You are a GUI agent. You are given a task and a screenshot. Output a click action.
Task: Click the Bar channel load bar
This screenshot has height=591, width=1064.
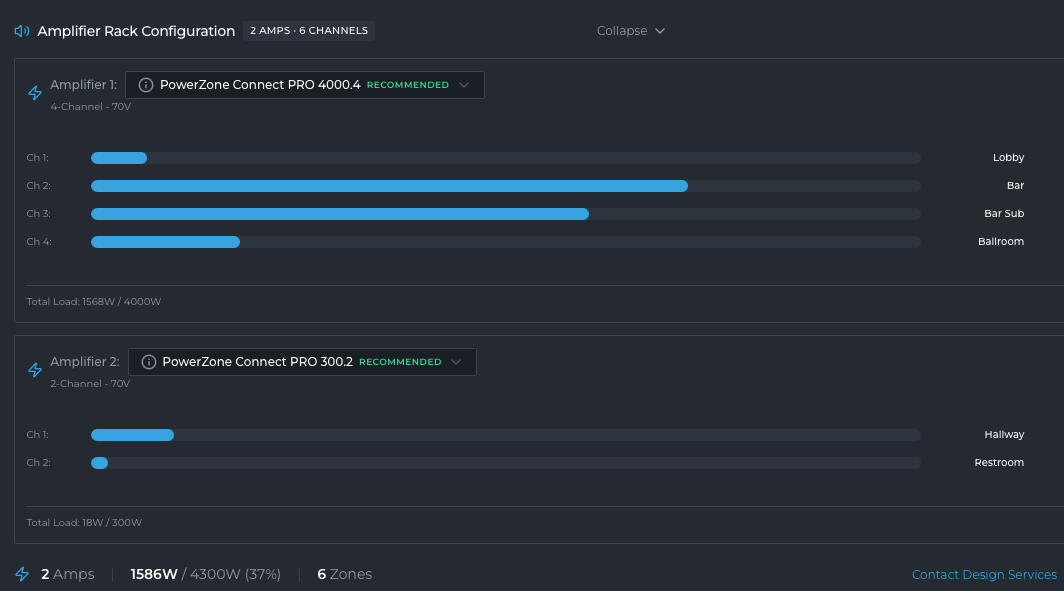506,186
